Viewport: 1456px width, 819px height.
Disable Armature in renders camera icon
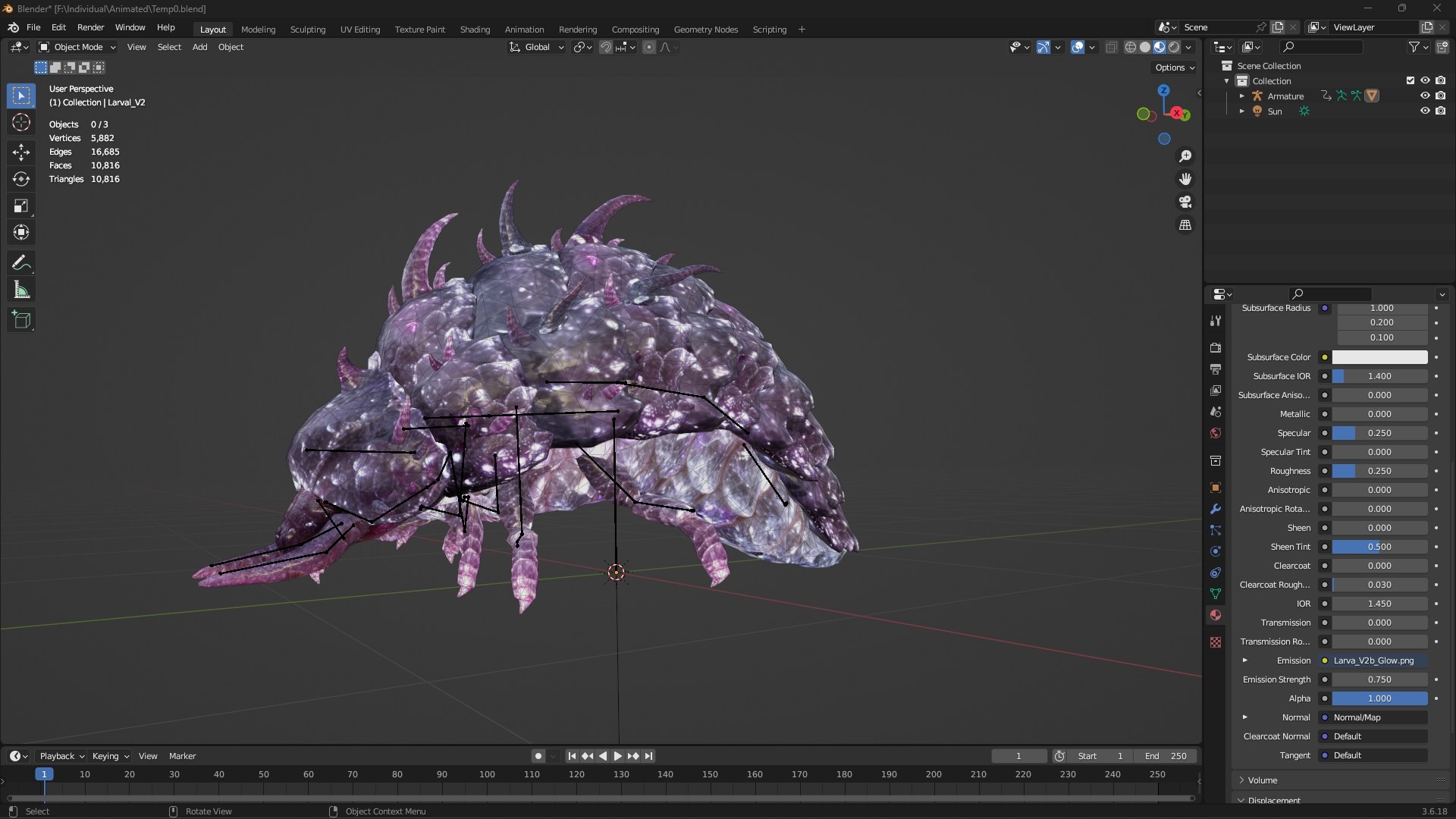1440,96
